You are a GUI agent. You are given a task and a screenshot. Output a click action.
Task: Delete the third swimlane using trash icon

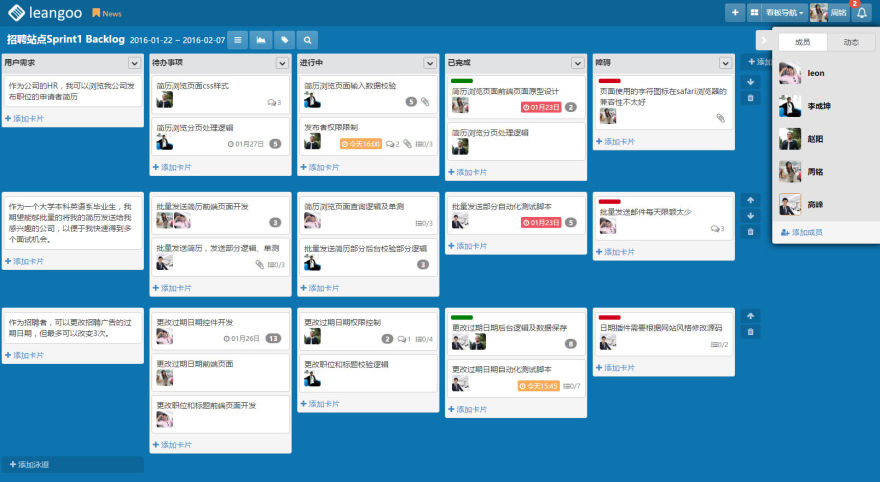pos(751,332)
